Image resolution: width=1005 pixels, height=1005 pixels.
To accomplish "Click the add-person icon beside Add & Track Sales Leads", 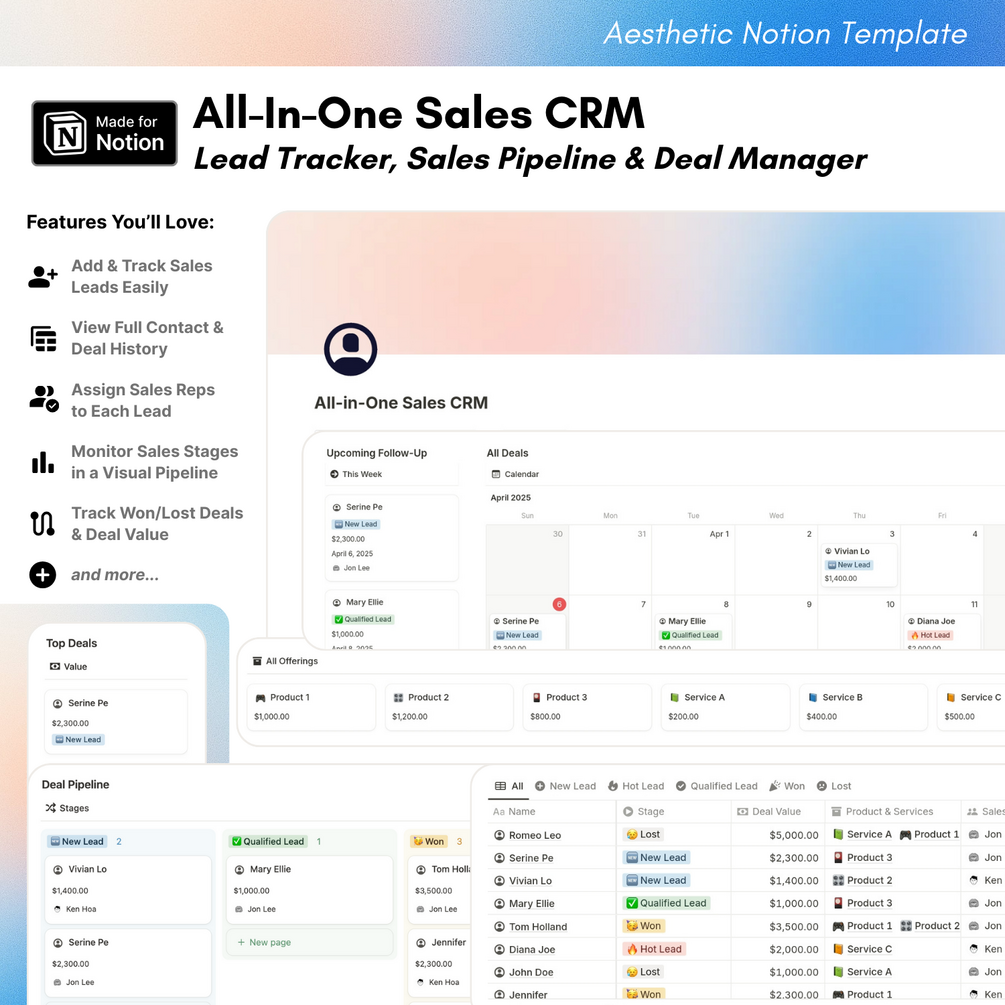I will pyautogui.click(x=43, y=276).
